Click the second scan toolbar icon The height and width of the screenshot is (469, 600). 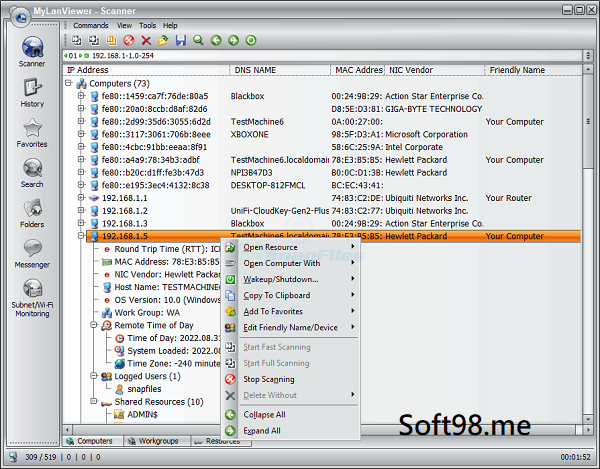tap(94, 40)
